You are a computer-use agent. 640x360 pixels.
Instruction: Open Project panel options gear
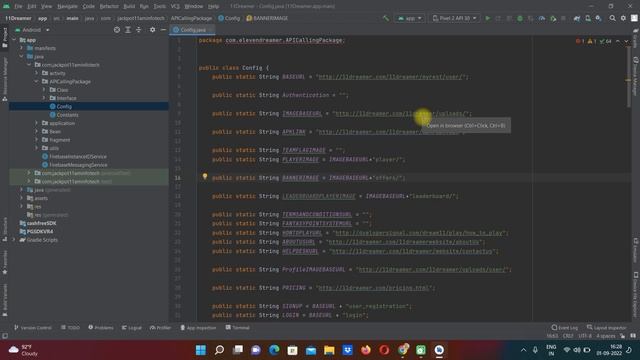(152, 30)
